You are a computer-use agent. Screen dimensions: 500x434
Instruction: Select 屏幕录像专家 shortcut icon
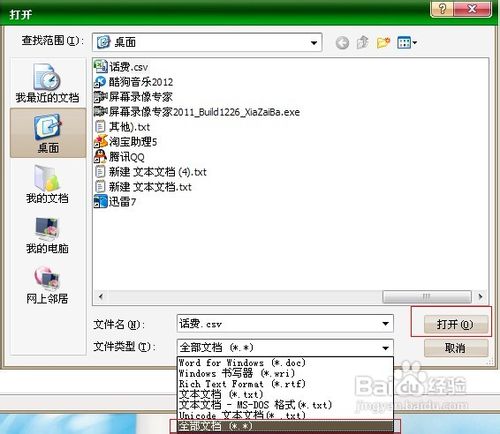pyautogui.click(x=100, y=97)
